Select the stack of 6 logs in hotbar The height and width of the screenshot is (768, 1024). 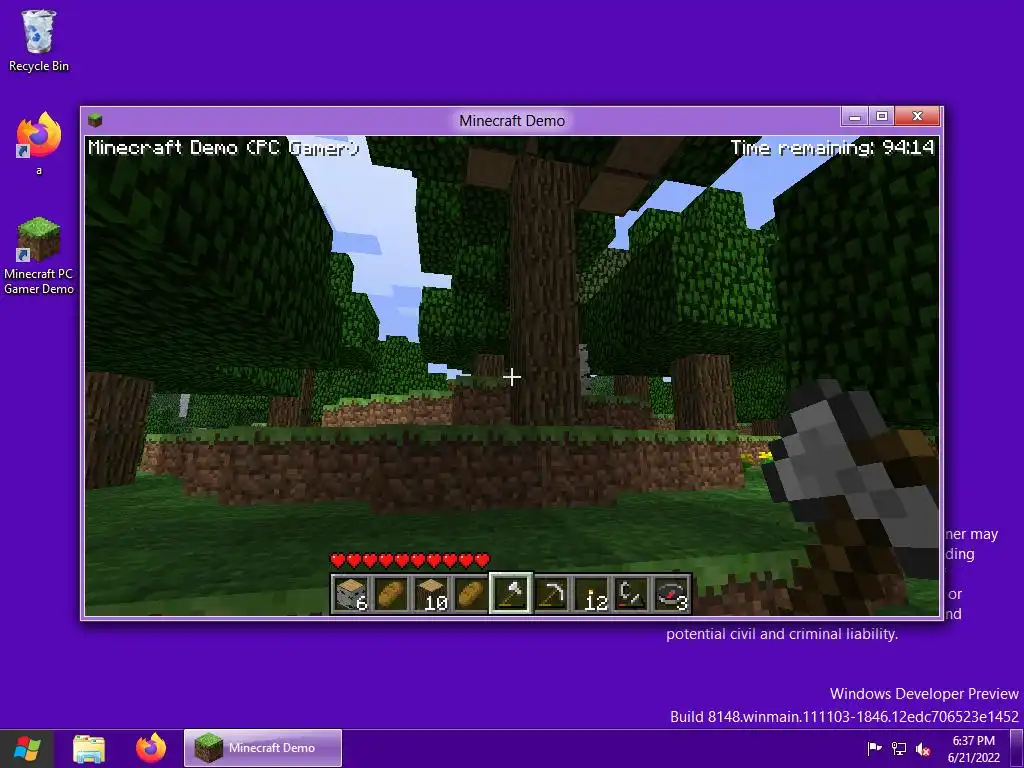(351, 594)
